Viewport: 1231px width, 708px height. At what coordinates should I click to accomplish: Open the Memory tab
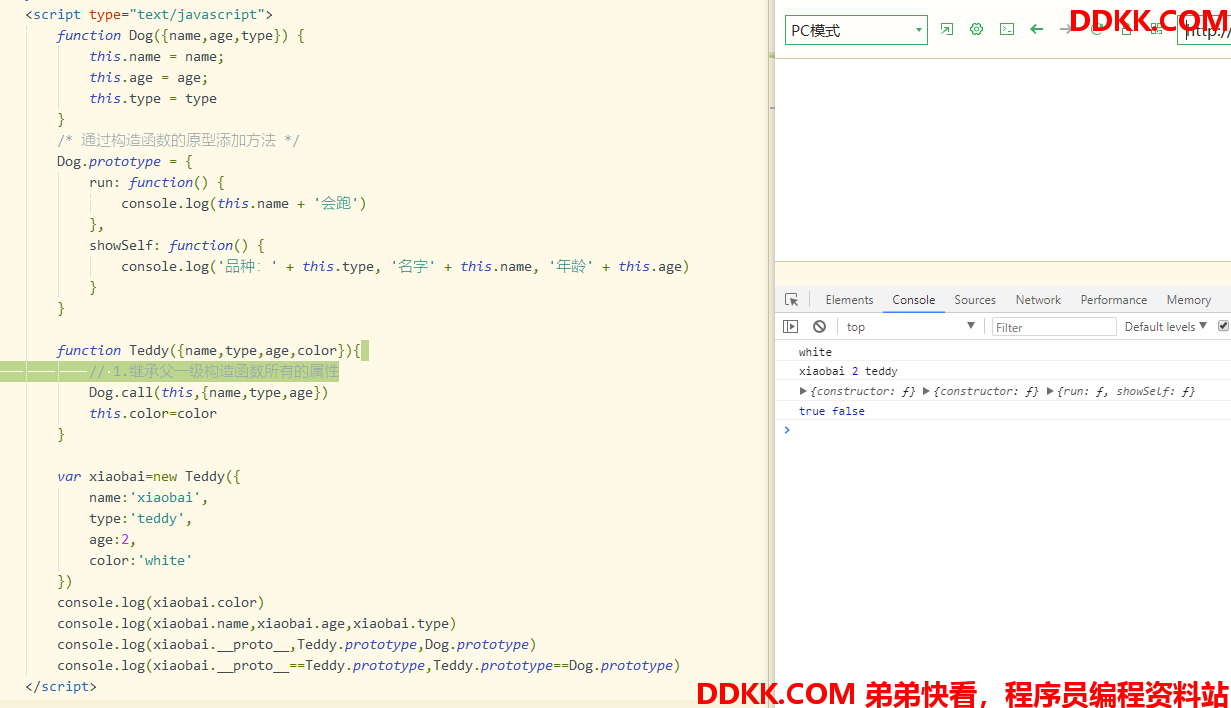tap(1189, 300)
